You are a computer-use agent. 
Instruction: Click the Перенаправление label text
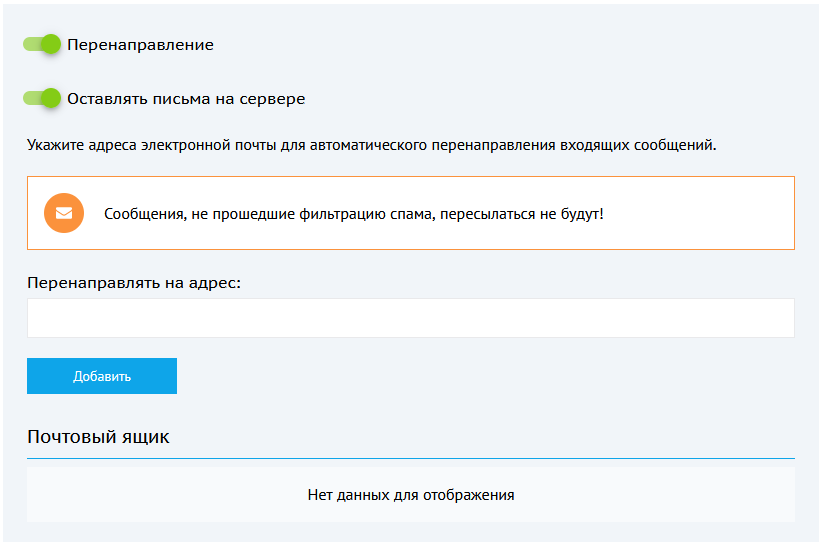[x=140, y=45]
